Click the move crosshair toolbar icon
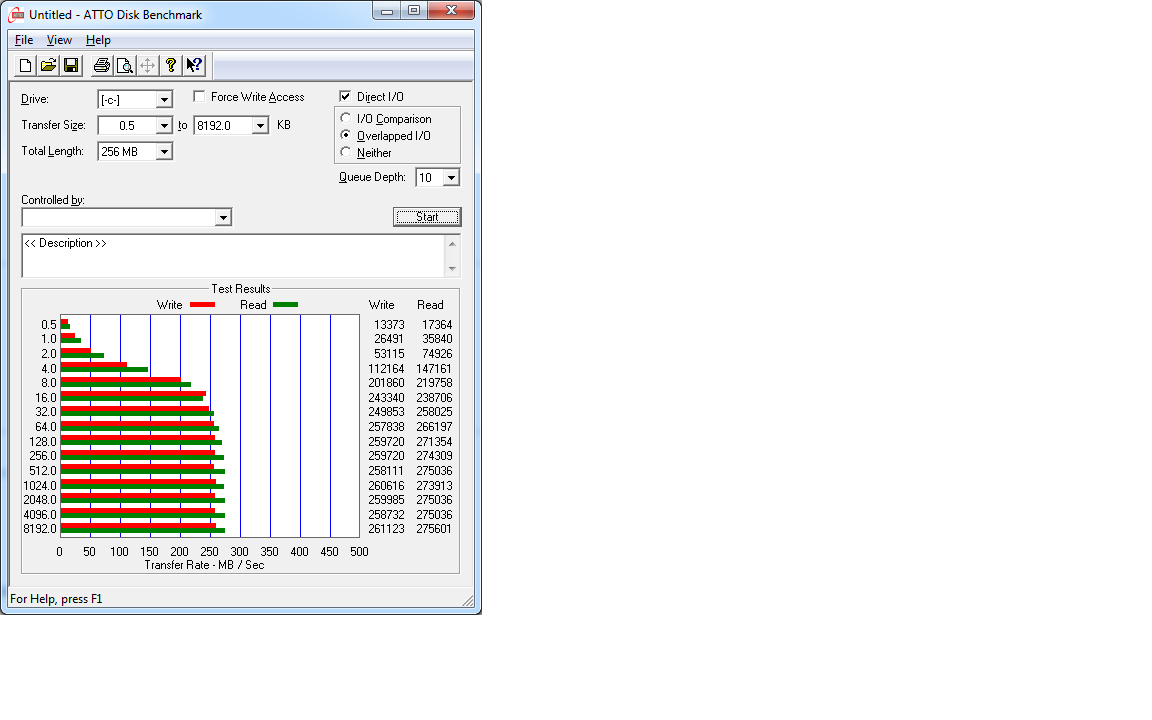The image size is (1152, 720). [x=148, y=65]
